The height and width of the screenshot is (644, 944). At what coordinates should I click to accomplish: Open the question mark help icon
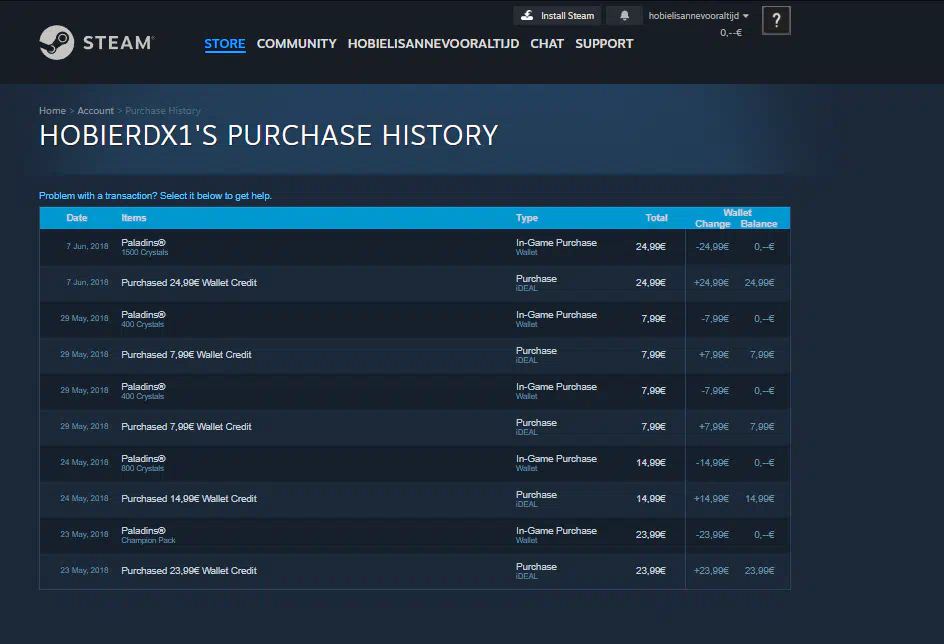(x=776, y=20)
